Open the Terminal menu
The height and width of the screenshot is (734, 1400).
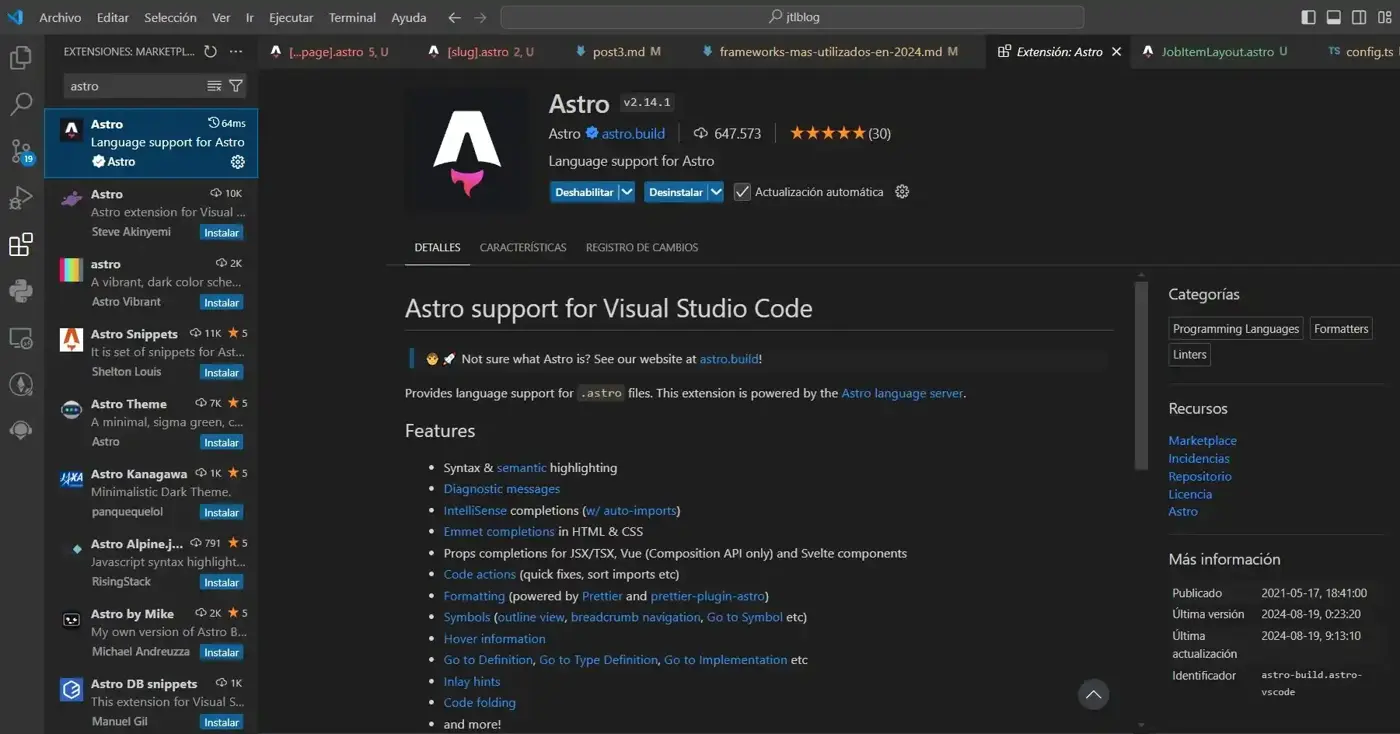(352, 18)
